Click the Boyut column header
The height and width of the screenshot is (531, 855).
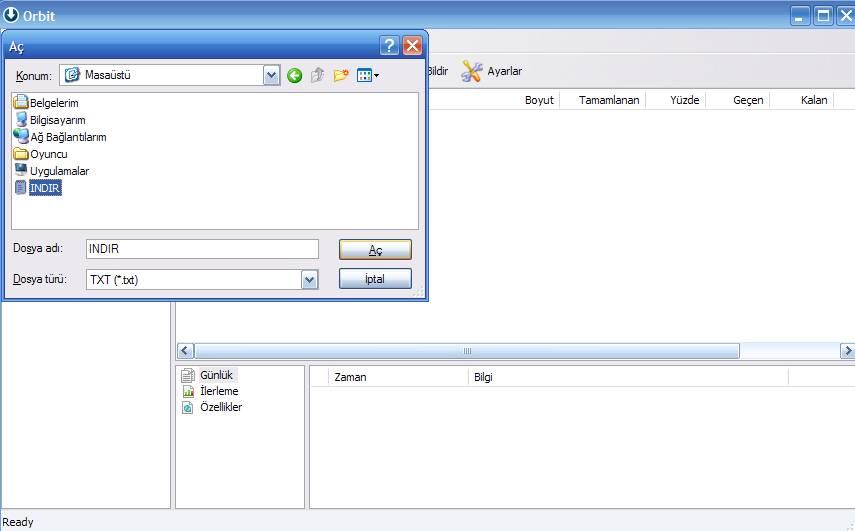tap(539, 100)
